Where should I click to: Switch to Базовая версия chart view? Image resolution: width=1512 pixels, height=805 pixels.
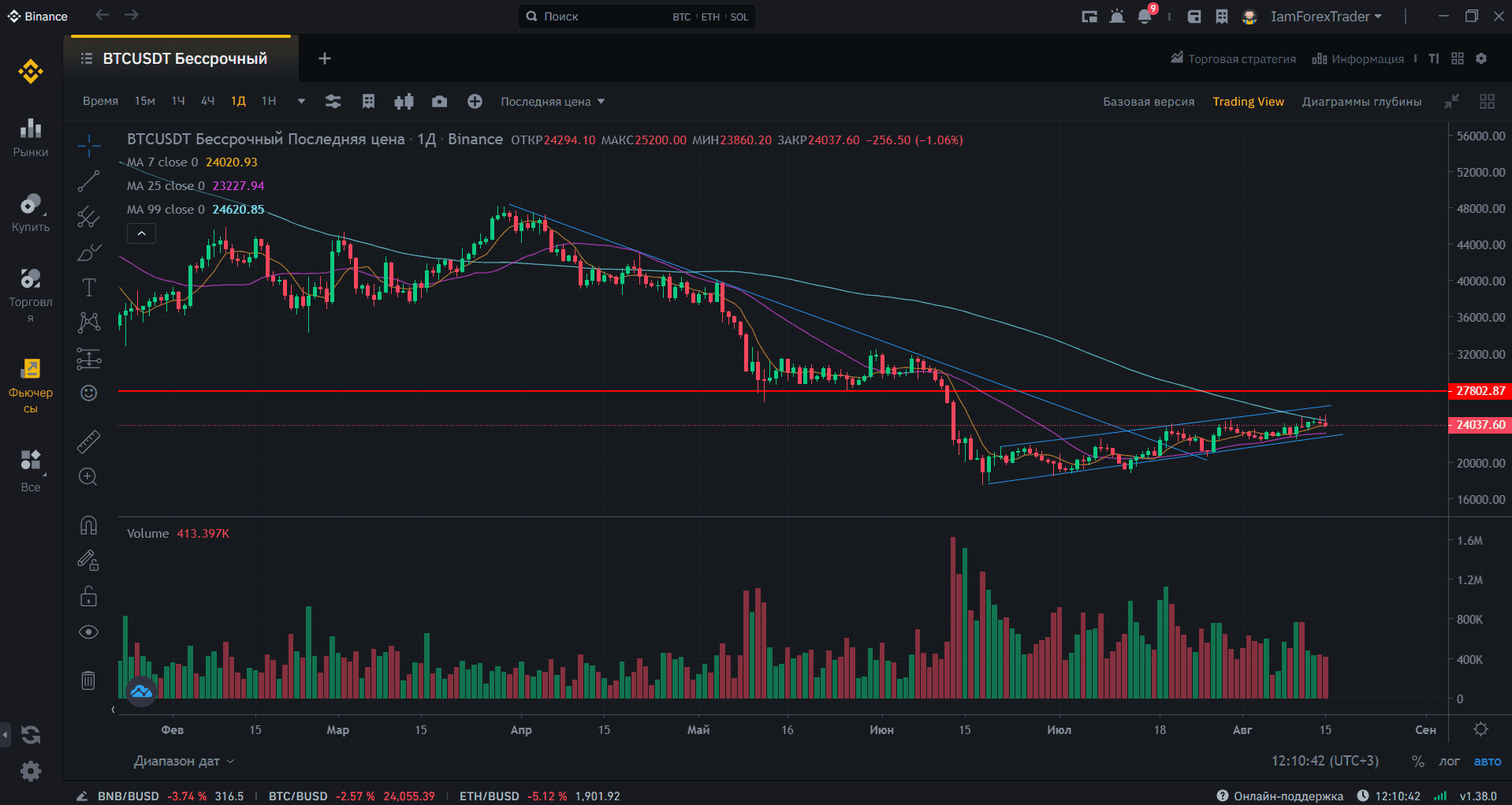point(1149,102)
